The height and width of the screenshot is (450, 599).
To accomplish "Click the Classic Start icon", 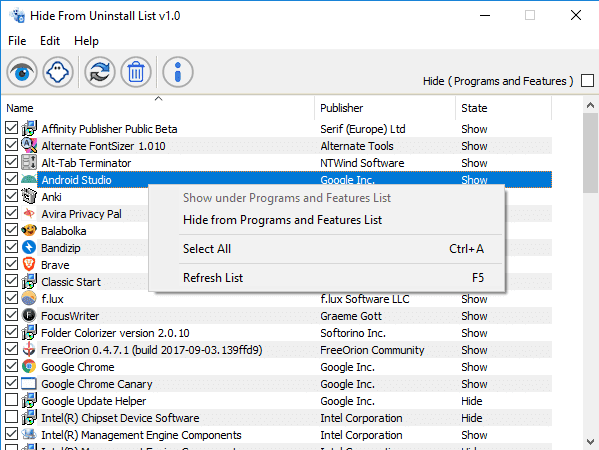I will [29, 281].
